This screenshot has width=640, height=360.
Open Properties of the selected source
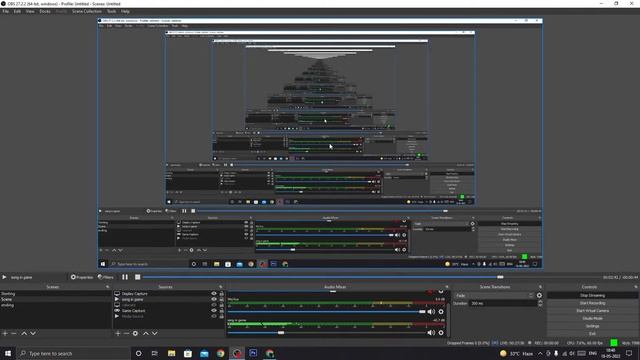click(x=82, y=277)
